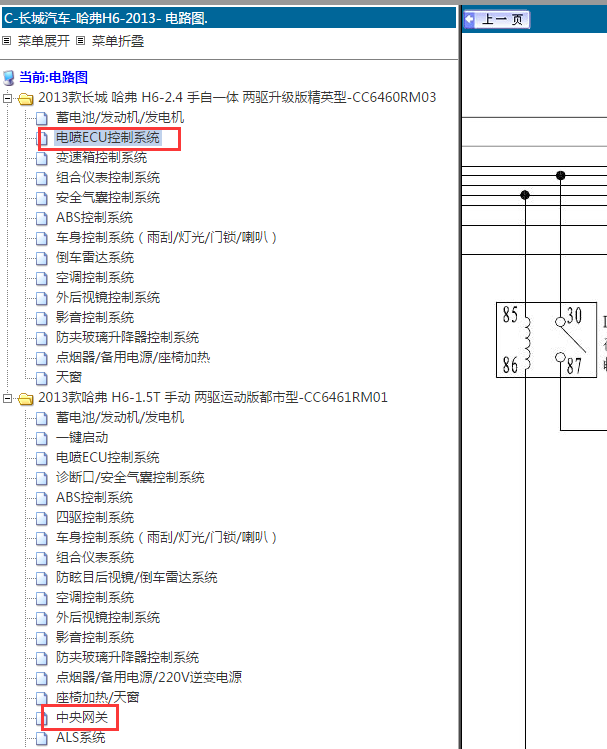Open 防眩目后视镜/倒车雷达系统 diagram
The image size is (607, 749).
tap(137, 578)
